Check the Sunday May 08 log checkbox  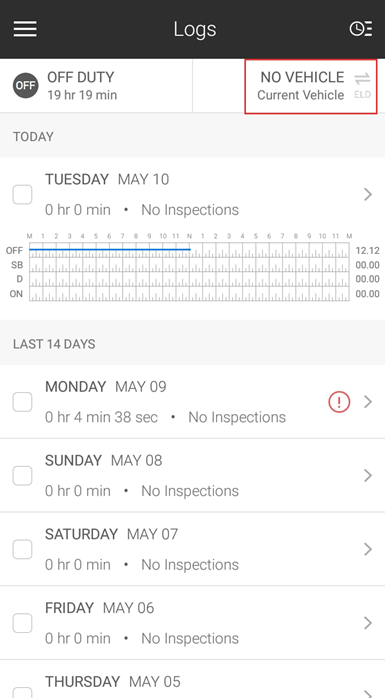22,475
